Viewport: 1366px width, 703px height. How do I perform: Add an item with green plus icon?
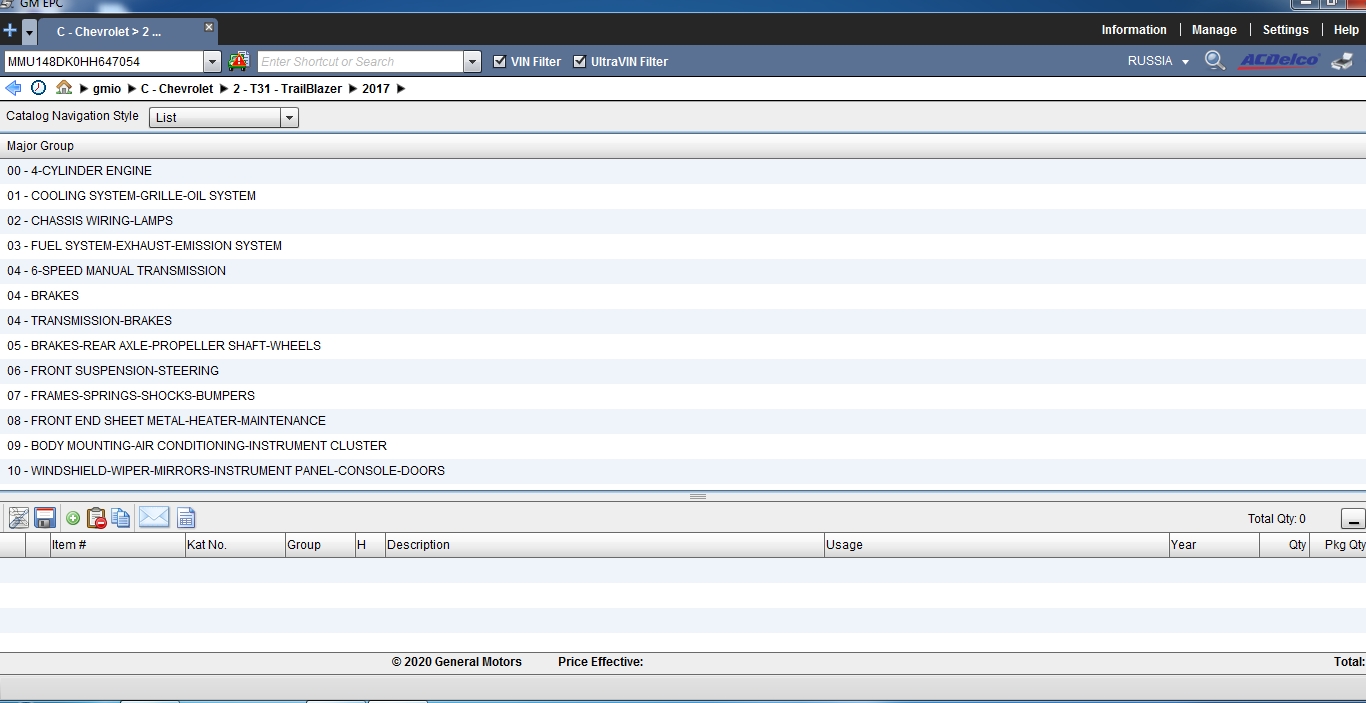[73, 518]
